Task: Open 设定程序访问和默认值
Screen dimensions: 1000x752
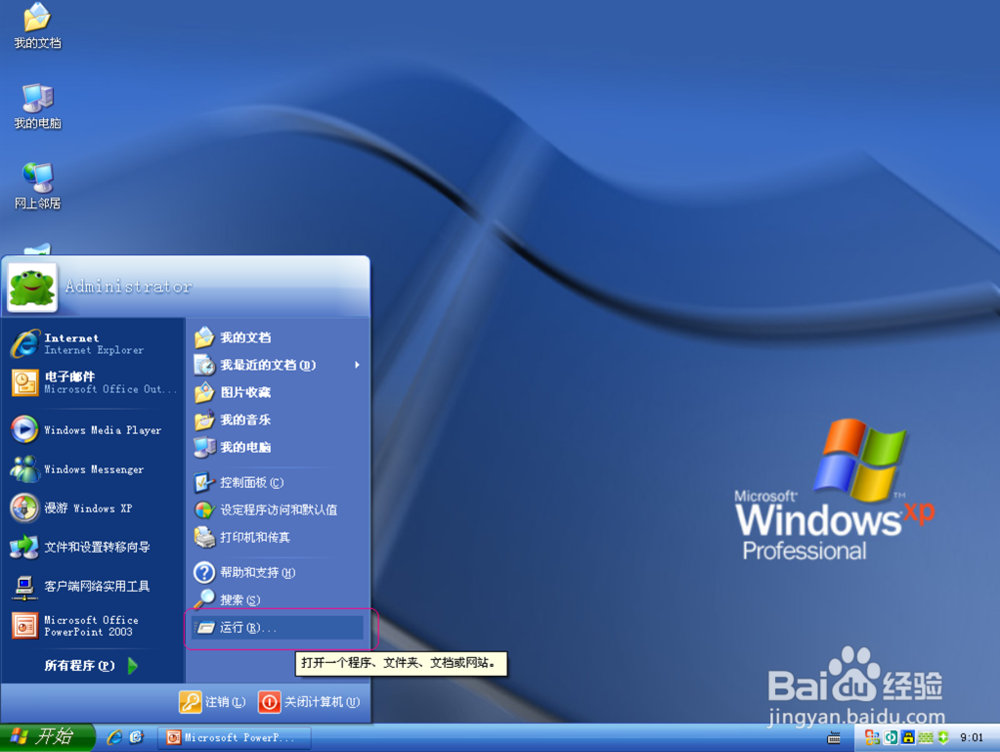Action: [x=277, y=510]
